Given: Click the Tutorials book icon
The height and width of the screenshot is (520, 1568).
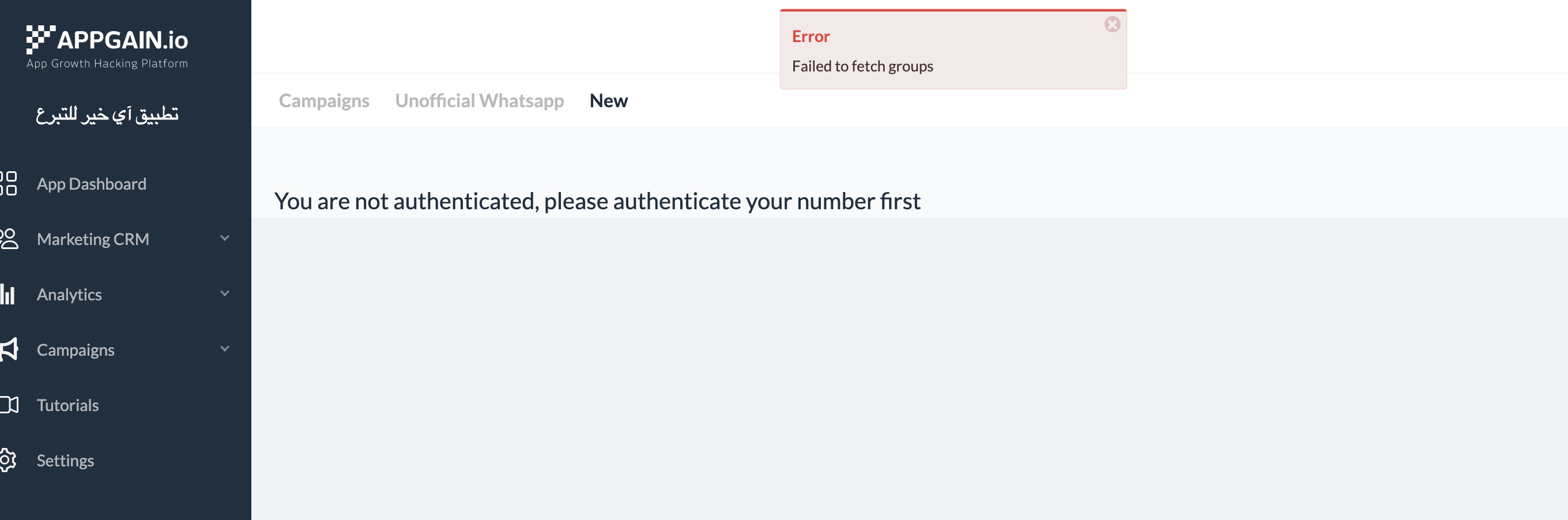Looking at the screenshot, I should pyautogui.click(x=9, y=405).
